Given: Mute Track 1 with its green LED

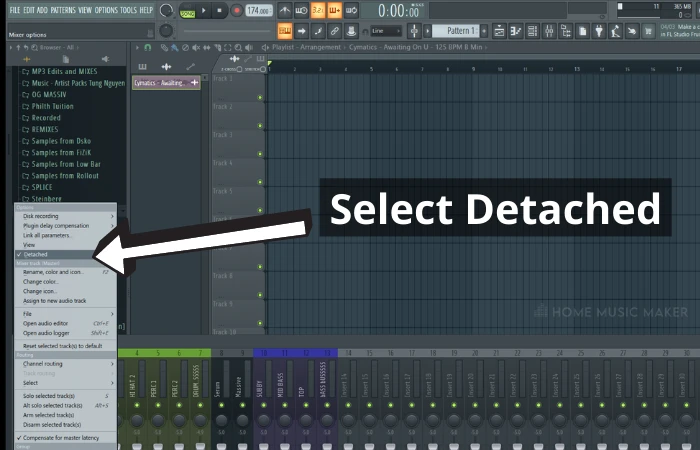Looking at the screenshot, I should 260,98.
